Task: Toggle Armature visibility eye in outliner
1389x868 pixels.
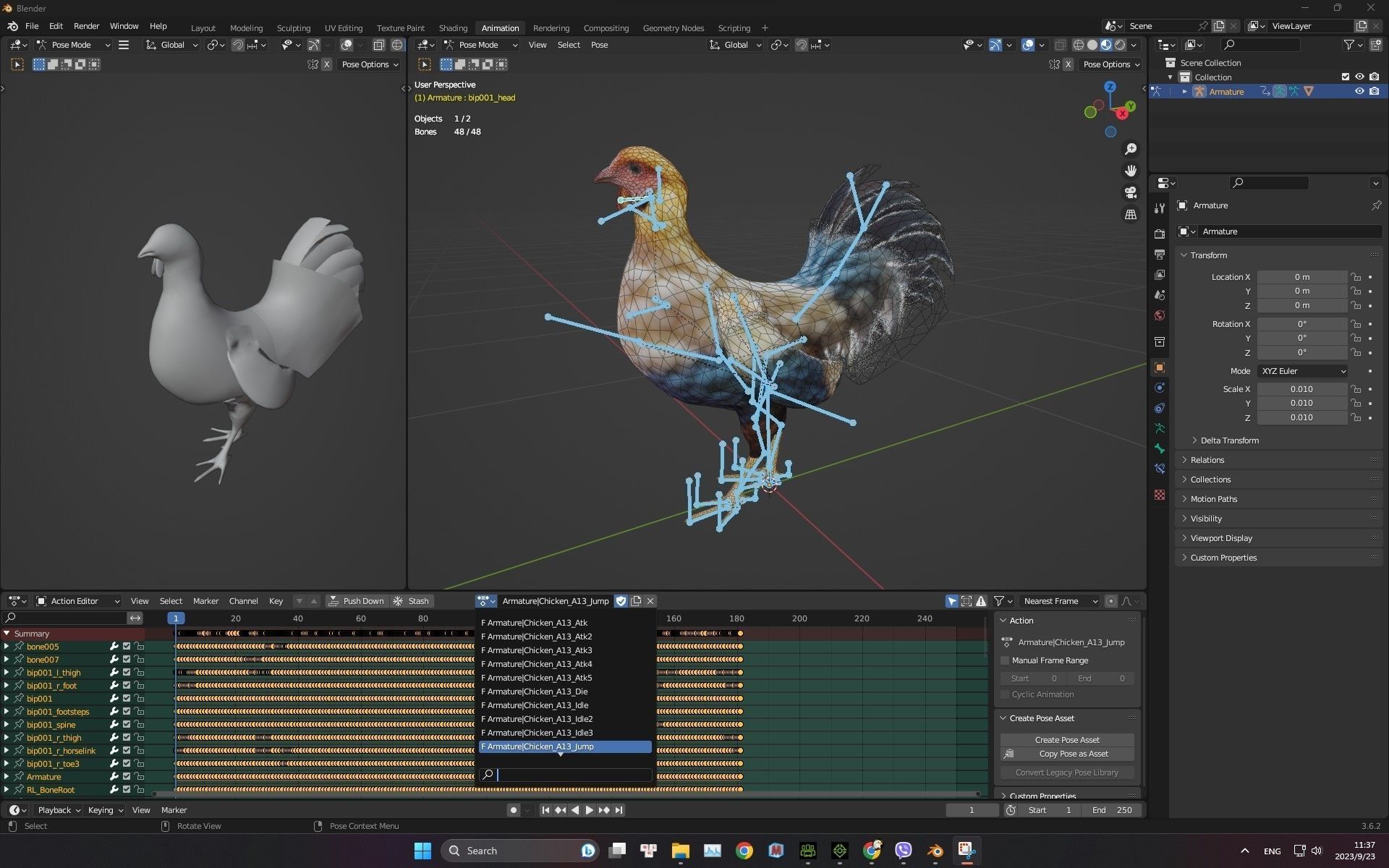Action: [x=1359, y=91]
